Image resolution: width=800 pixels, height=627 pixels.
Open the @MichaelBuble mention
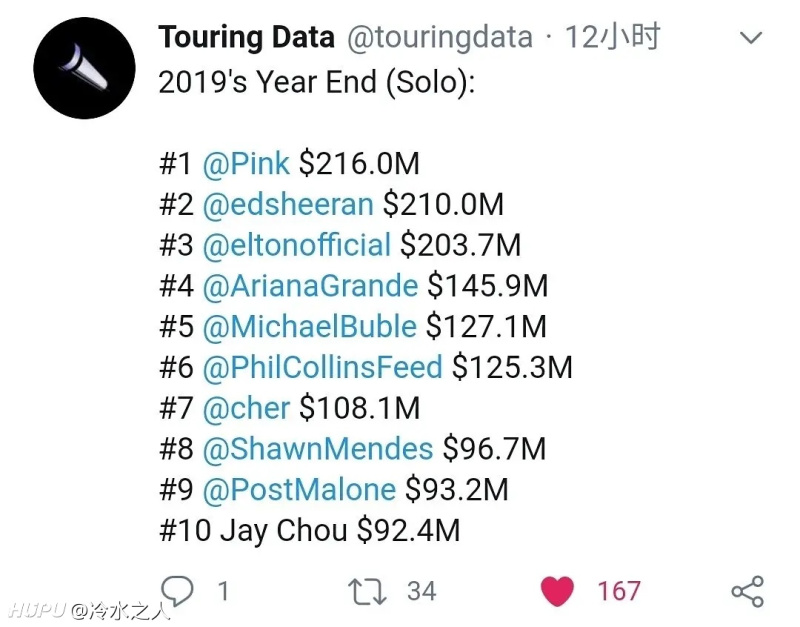click(309, 326)
